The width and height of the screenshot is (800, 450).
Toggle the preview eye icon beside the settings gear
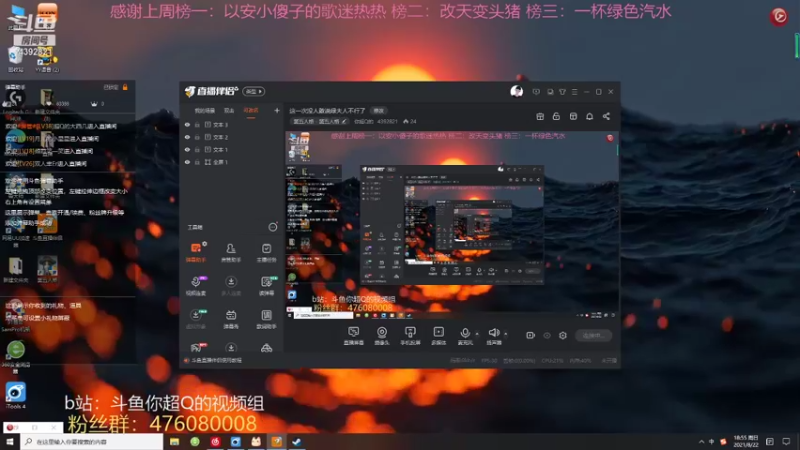(547, 335)
